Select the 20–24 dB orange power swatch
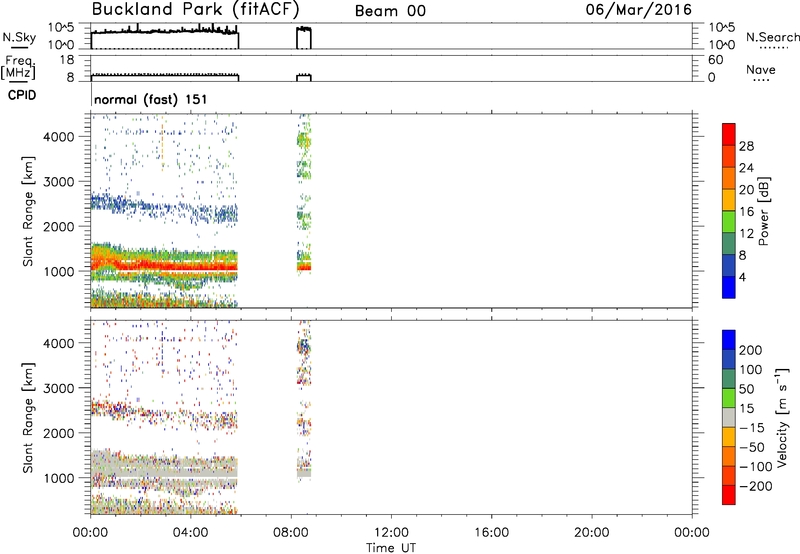The image size is (800, 554). 729,178
